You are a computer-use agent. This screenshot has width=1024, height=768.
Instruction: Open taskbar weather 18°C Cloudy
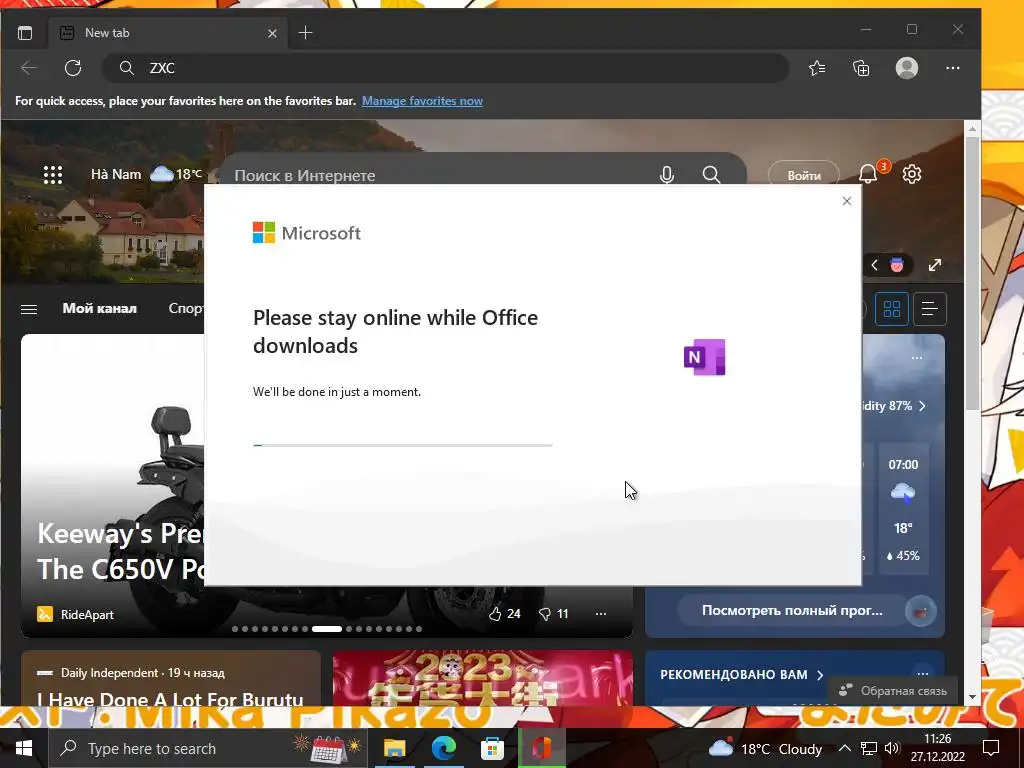tap(765, 748)
